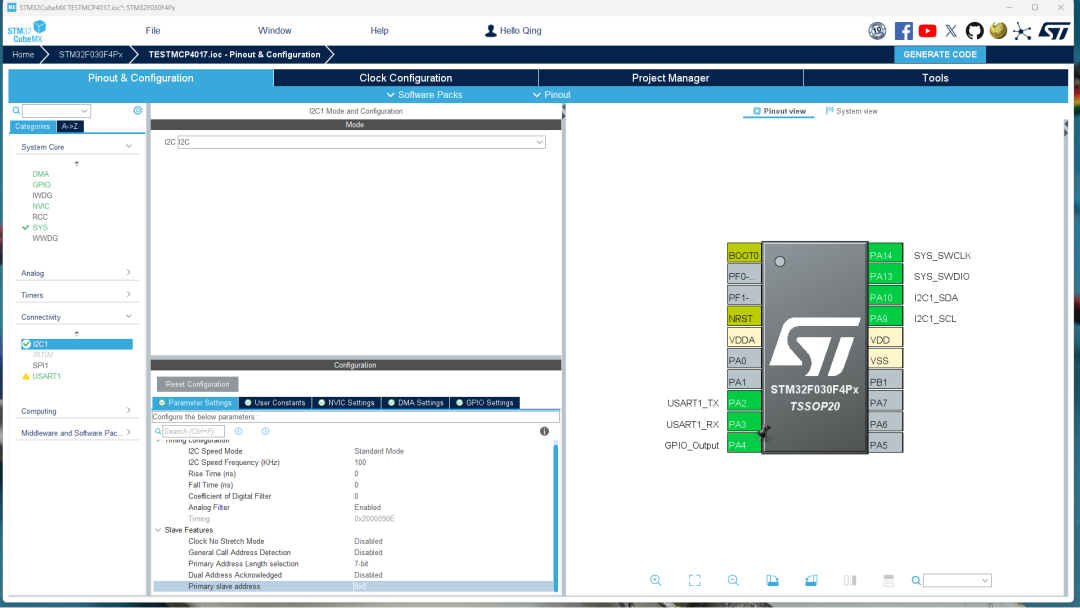The image size is (1080, 608).
Task: Switch to System view tab
Action: pyautogui.click(x=851, y=111)
